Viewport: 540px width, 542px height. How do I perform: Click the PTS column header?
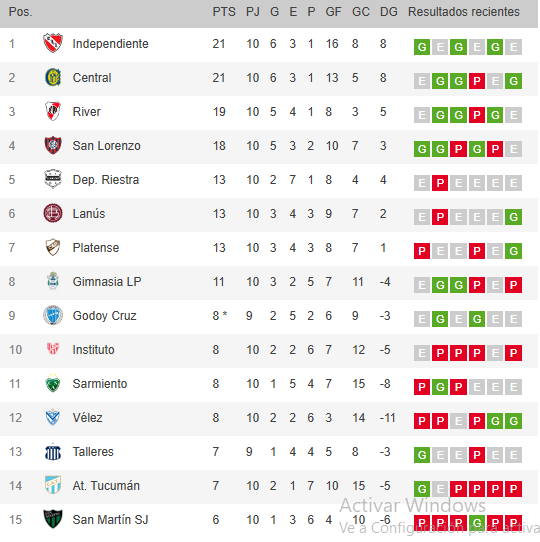pos(224,12)
